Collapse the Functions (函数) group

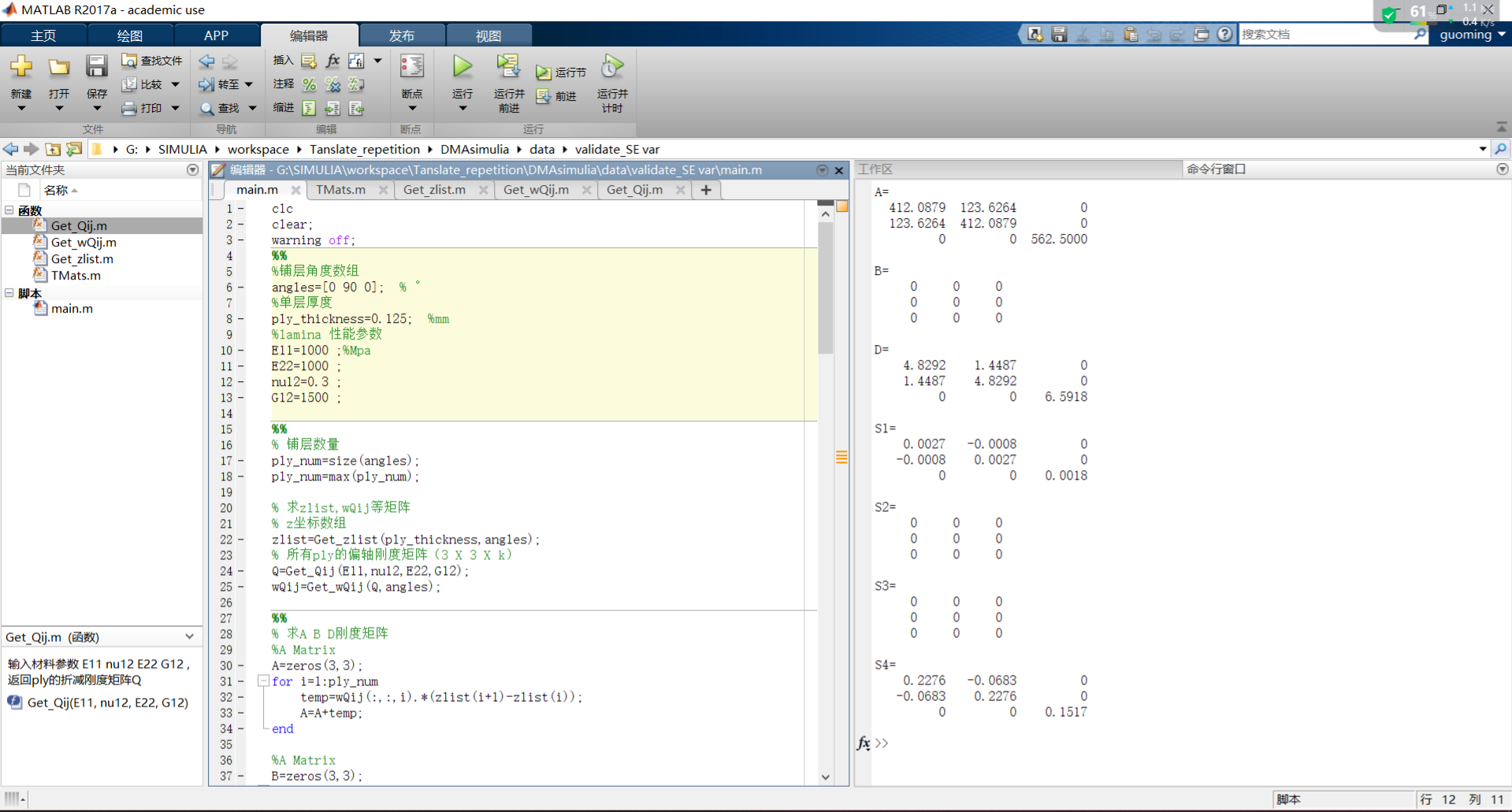[x=9, y=210]
